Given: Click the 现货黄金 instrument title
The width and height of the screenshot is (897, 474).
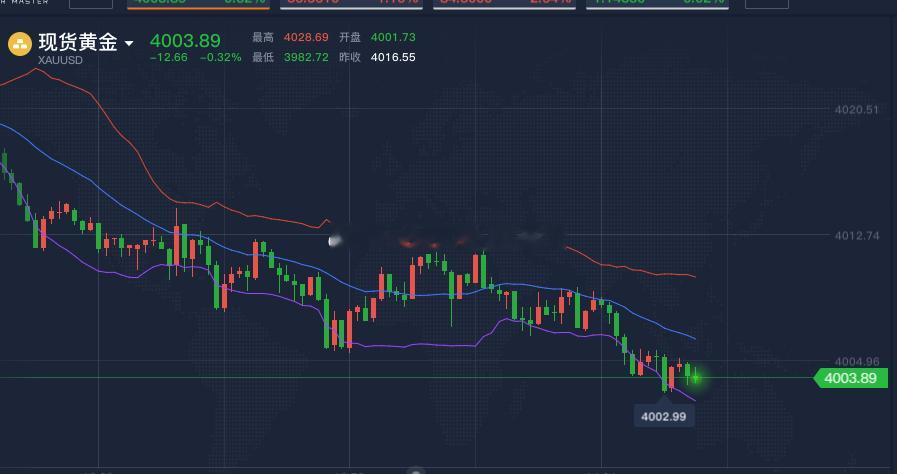Looking at the screenshot, I should pyautogui.click(x=78, y=42).
